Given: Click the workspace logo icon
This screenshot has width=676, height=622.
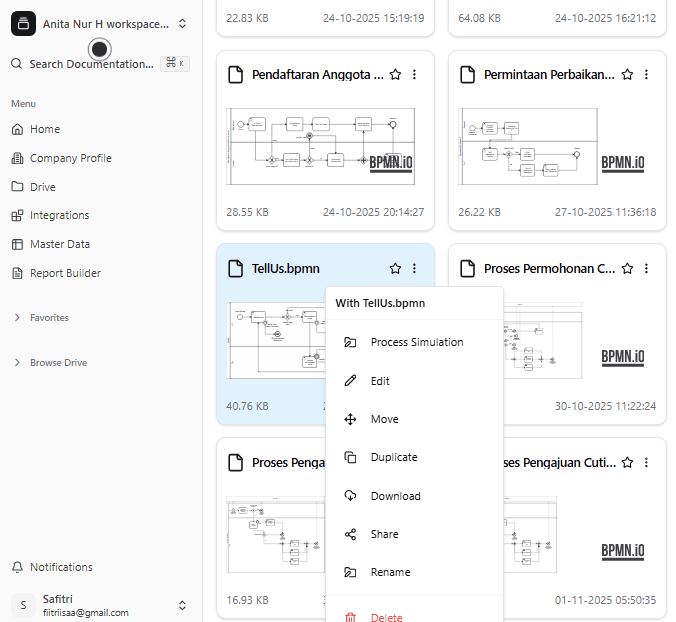Looking at the screenshot, I should 23,24.
